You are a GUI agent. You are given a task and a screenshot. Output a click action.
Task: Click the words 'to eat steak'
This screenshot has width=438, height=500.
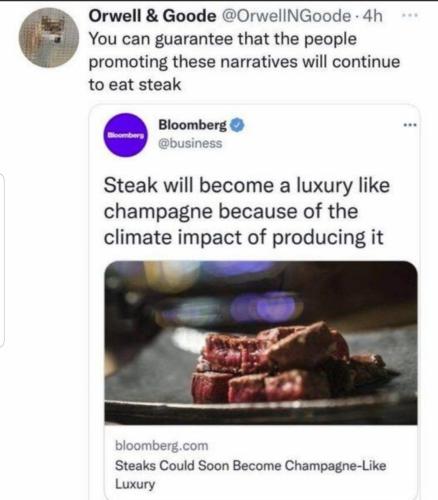[x=135, y=84]
